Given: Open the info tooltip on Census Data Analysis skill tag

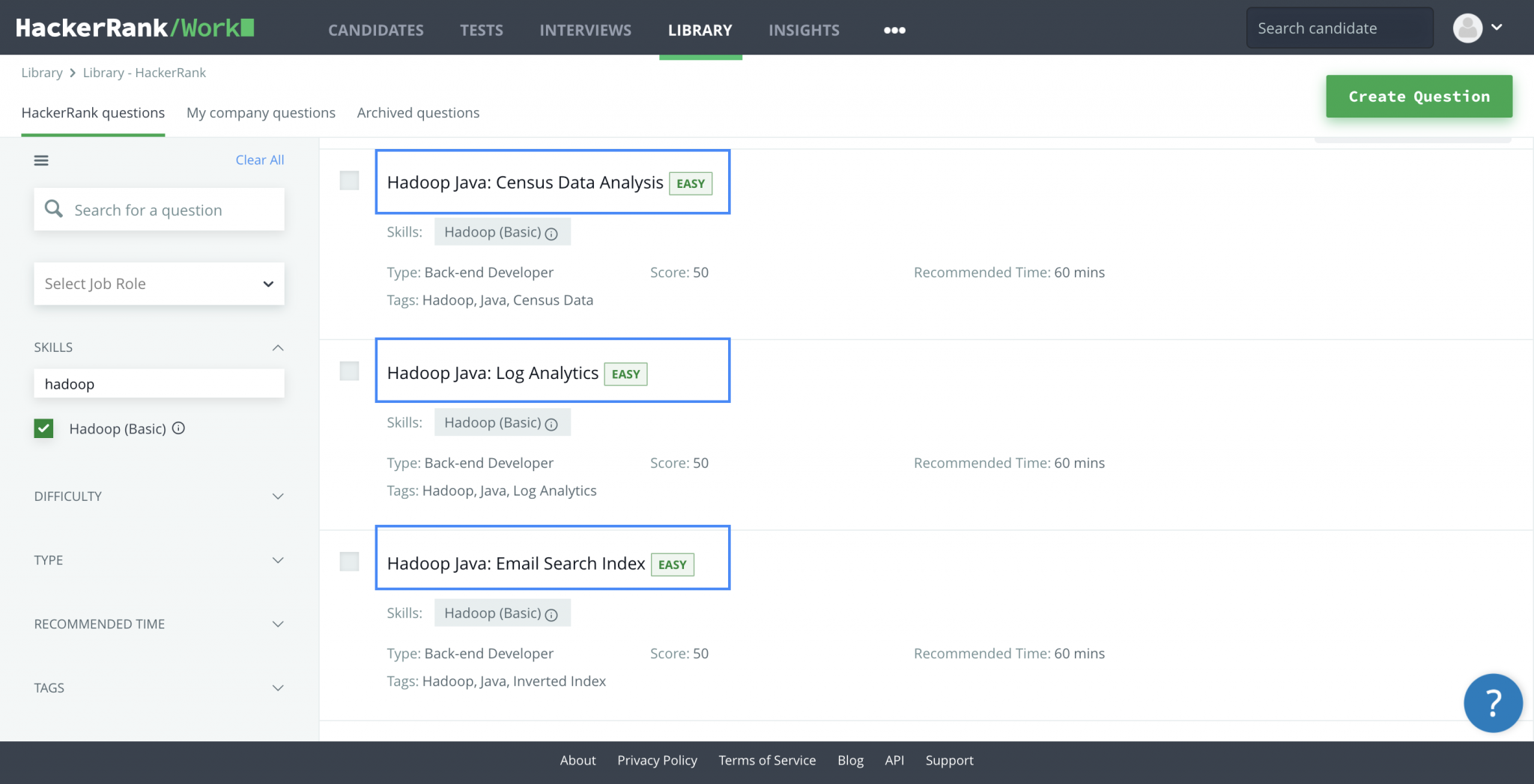Looking at the screenshot, I should [552, 233].
